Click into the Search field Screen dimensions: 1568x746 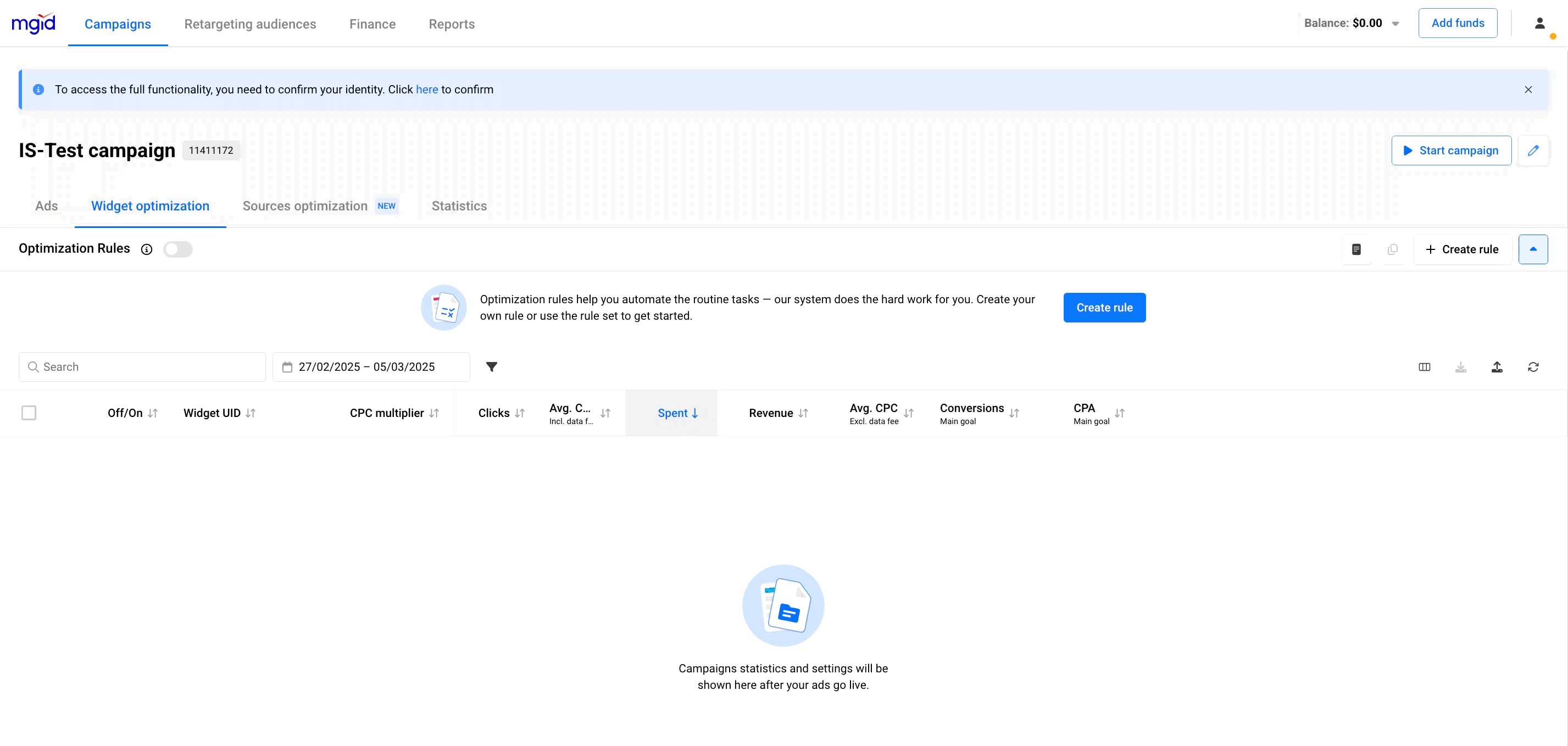tap(142, 367)
